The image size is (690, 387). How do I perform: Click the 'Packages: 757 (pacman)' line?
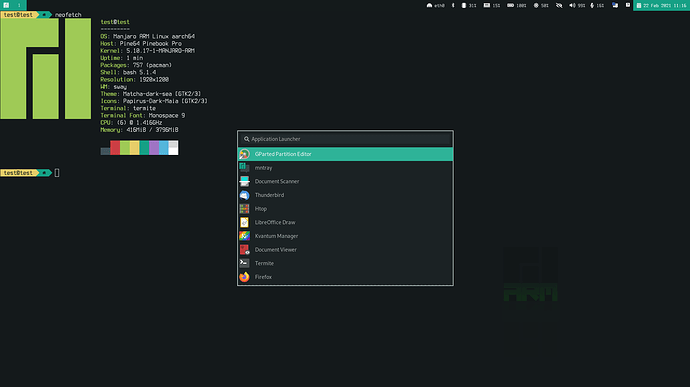point(136,65)
